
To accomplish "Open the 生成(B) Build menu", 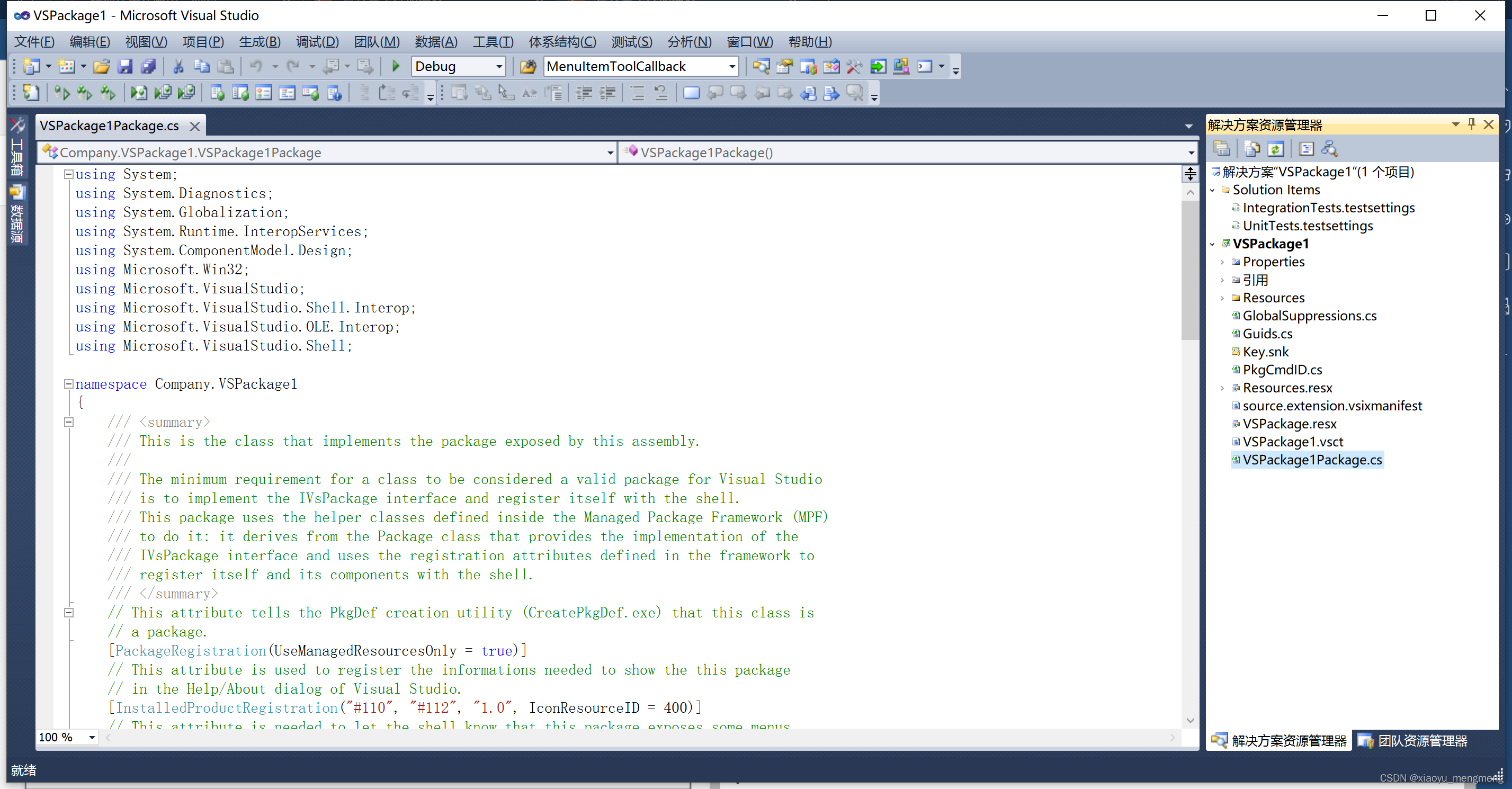I will click(x=260, y=42).
